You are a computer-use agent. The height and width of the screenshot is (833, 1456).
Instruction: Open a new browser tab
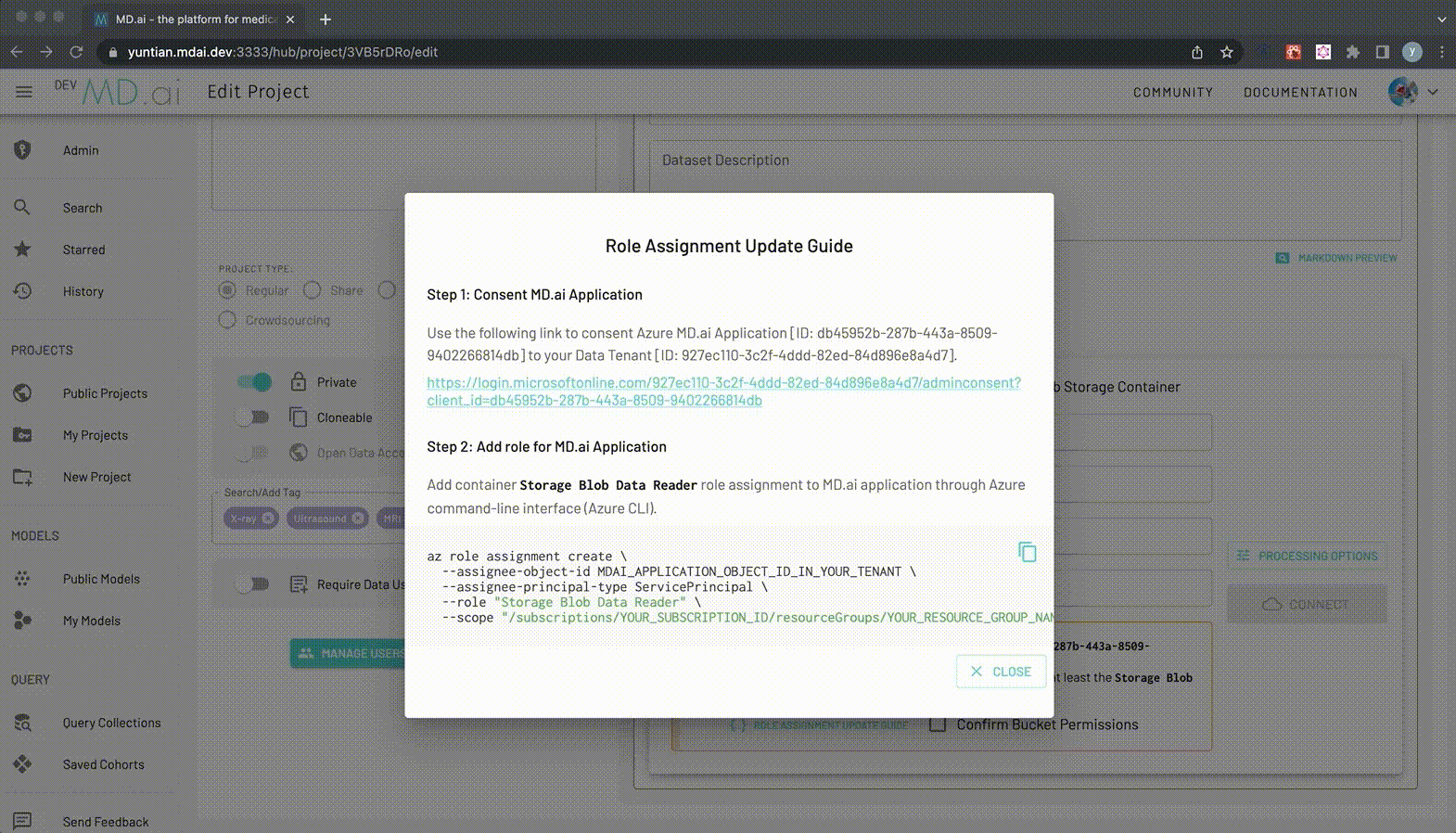click(325, 19)
